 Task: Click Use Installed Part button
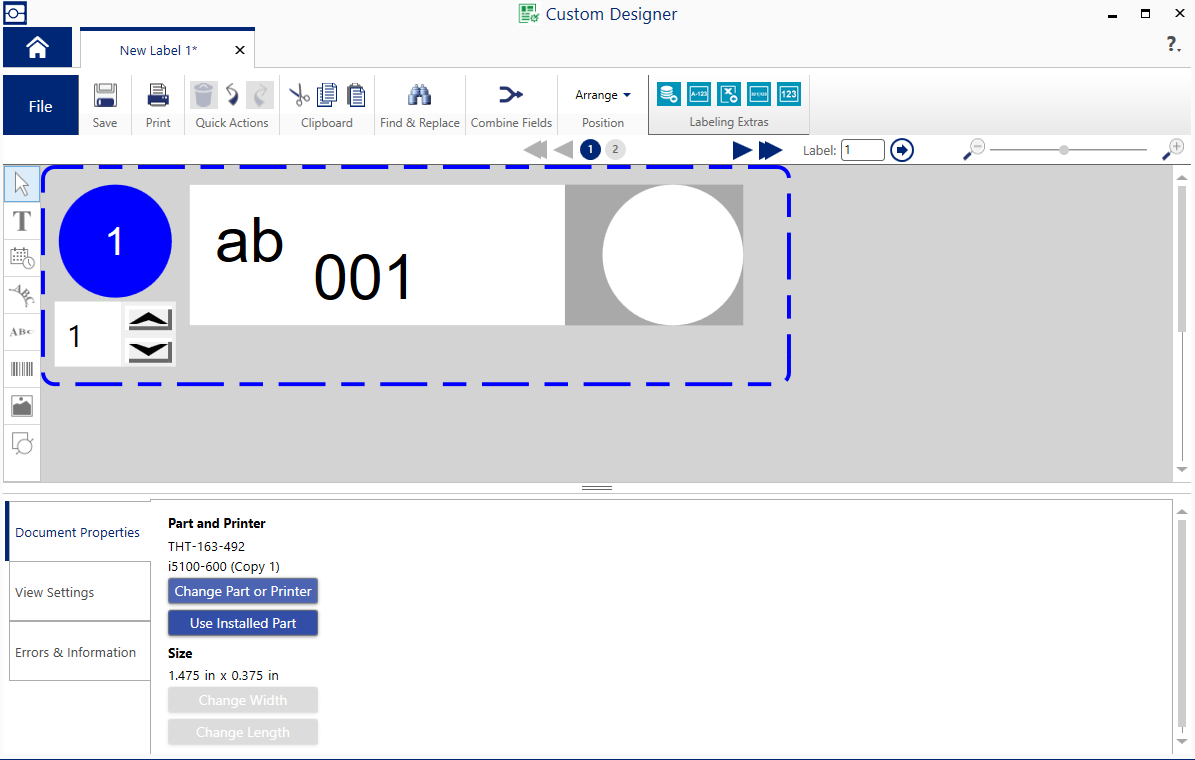(243, 623)
